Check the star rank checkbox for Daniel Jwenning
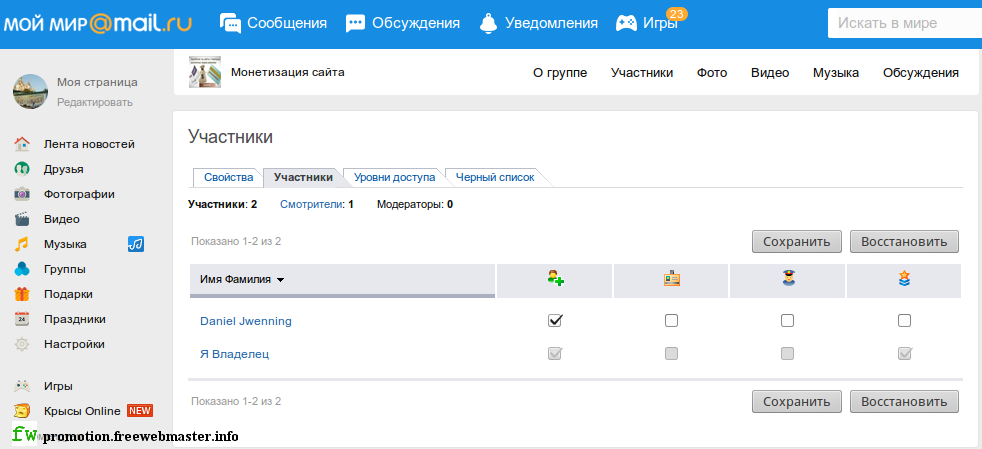 pos(904,321)
